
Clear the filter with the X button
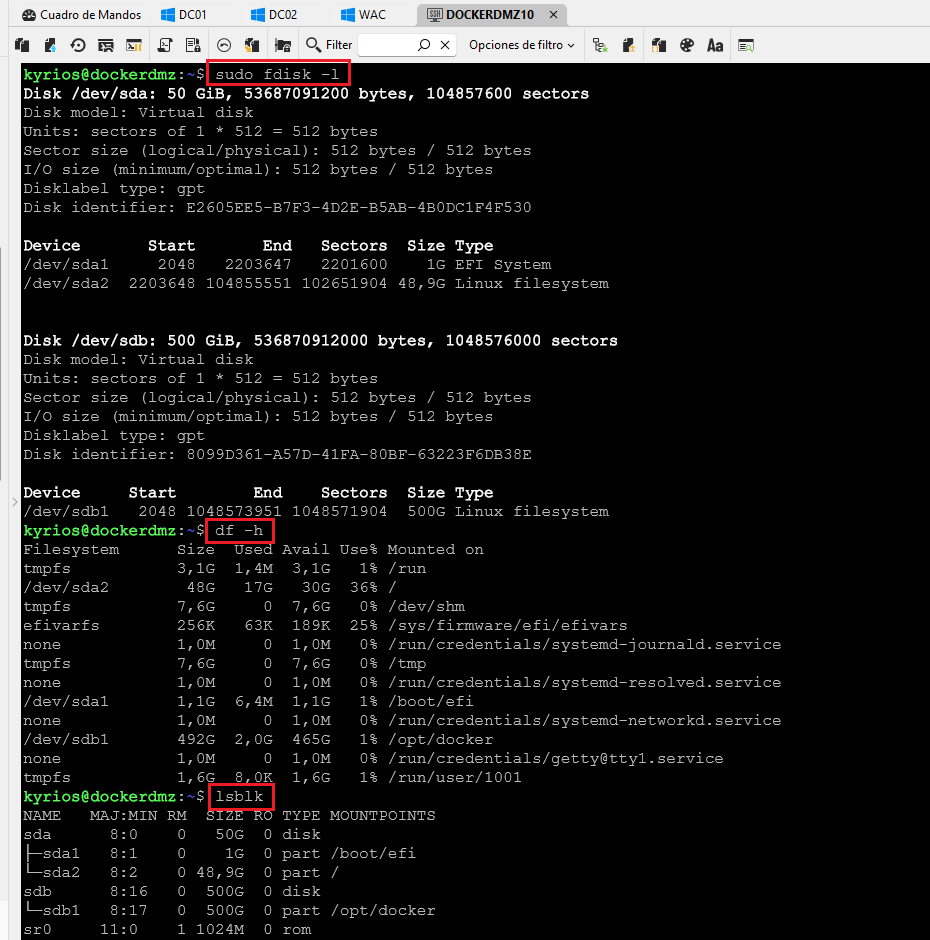pos(445,45)
